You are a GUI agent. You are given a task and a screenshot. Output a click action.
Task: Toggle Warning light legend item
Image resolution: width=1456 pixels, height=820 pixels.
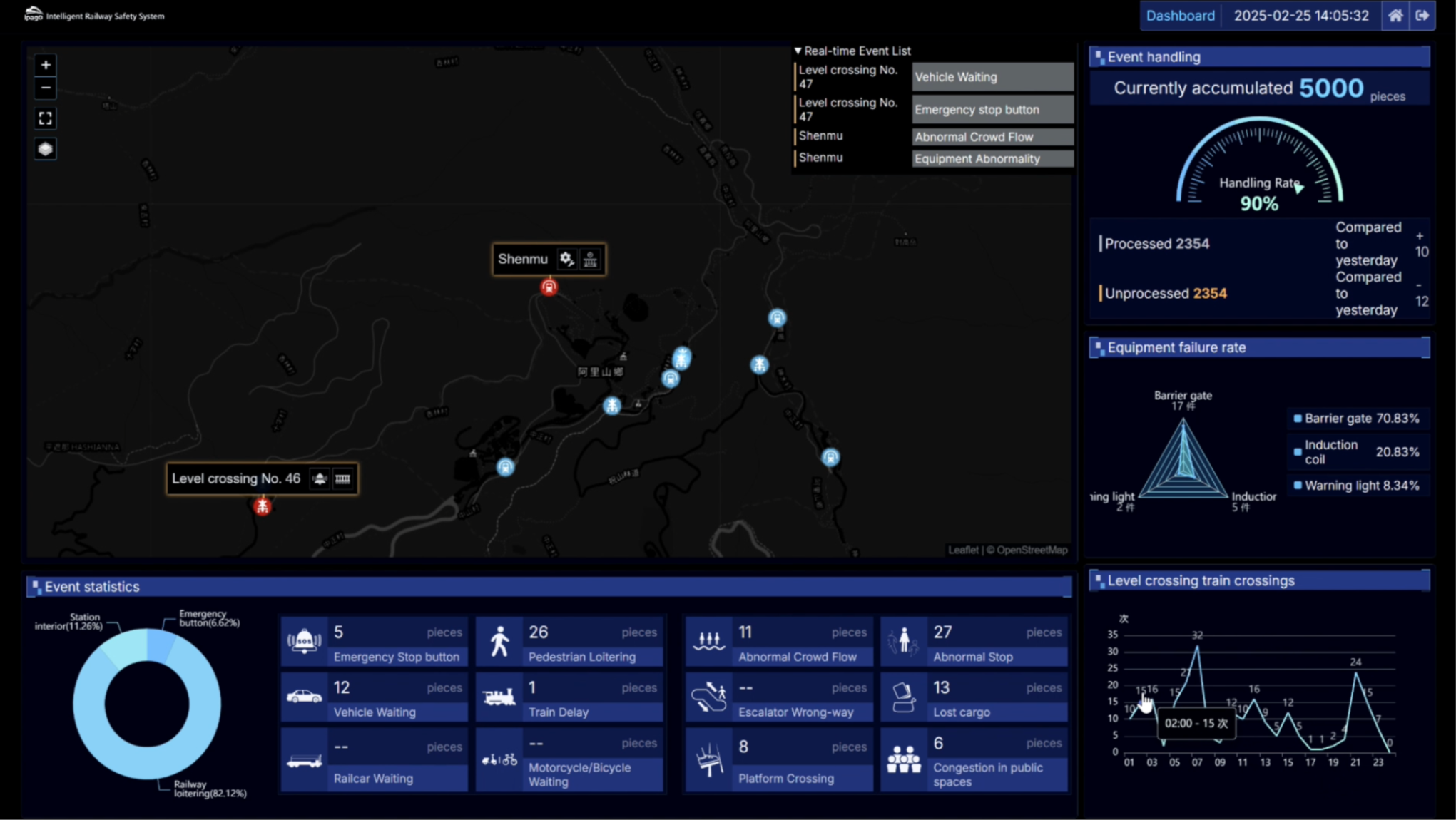1357,486
